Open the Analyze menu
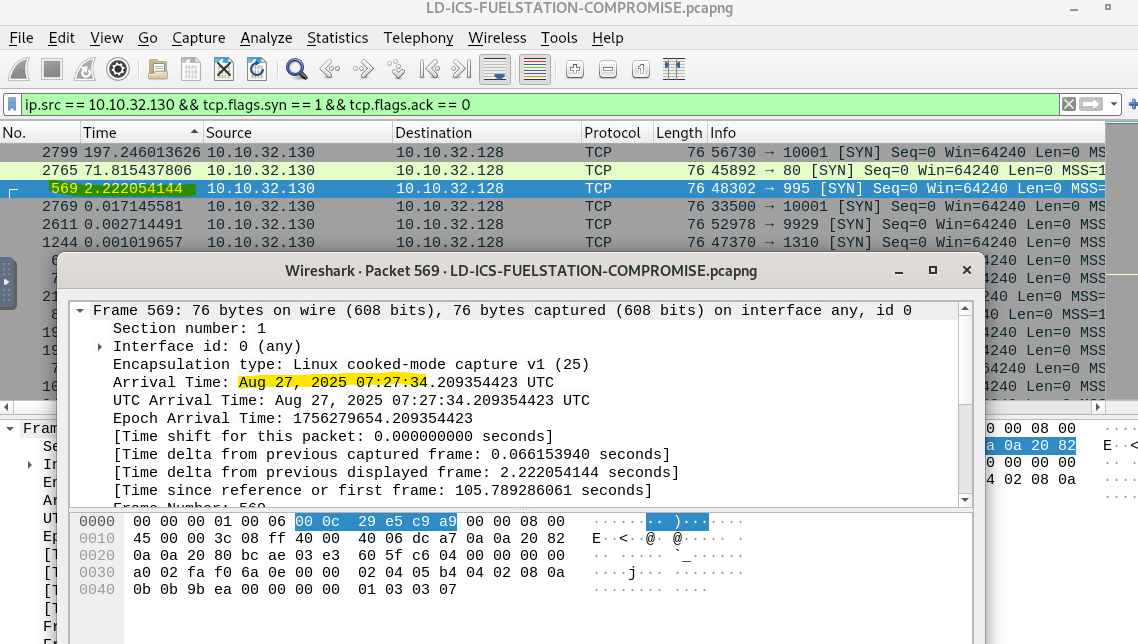 click(266, 38)
